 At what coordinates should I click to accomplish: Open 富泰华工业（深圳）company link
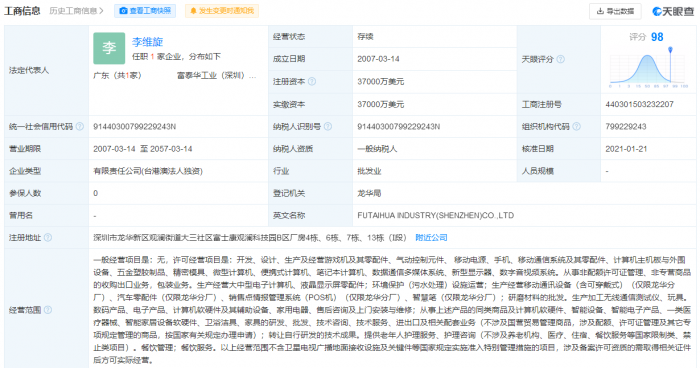pyautogui.click(x=216, y=75)
